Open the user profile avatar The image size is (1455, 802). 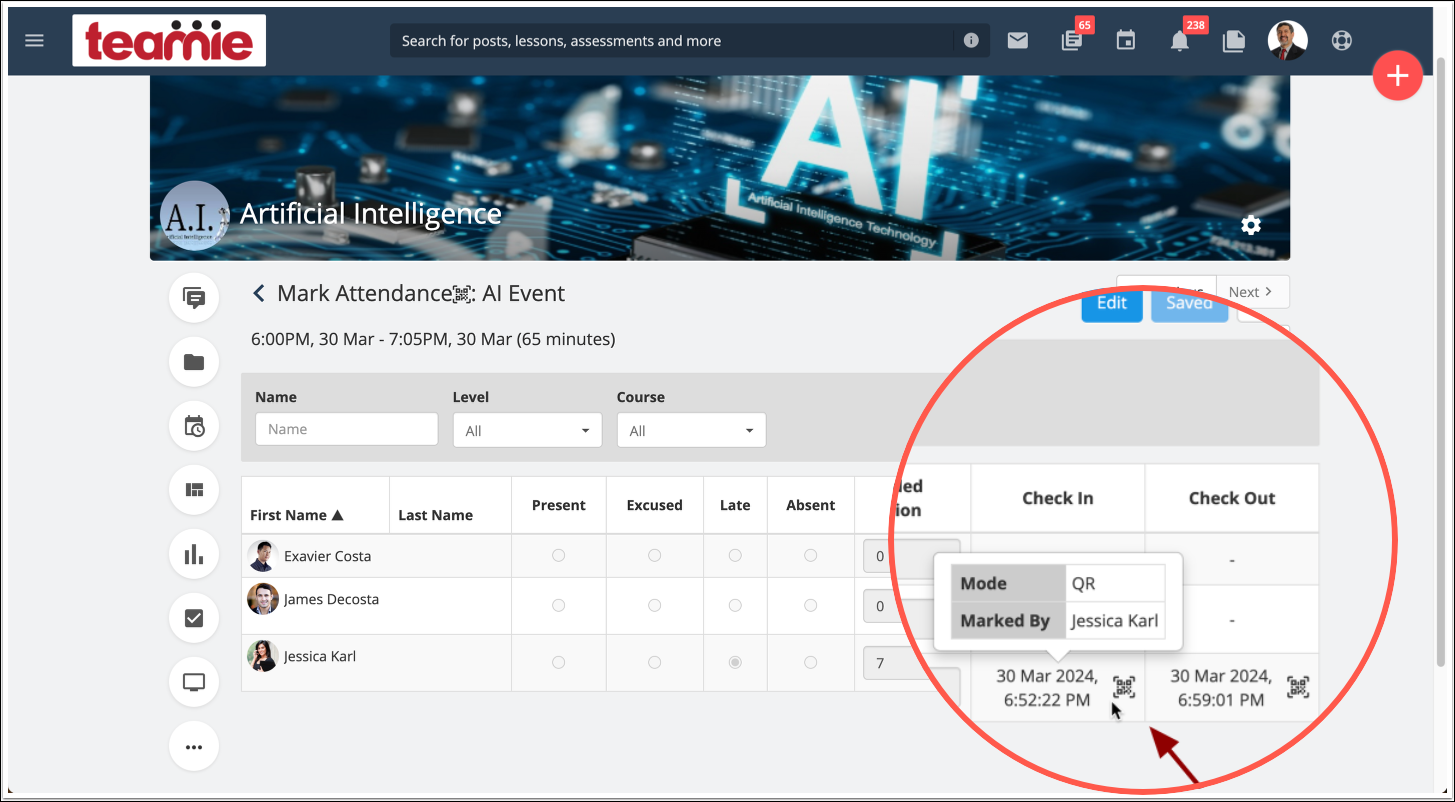(1287, 41)
